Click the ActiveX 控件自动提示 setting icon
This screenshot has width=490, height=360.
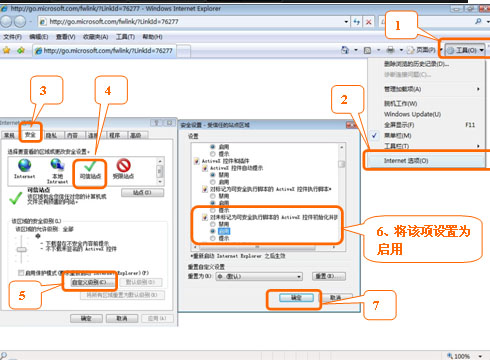[x=205, y=168]
